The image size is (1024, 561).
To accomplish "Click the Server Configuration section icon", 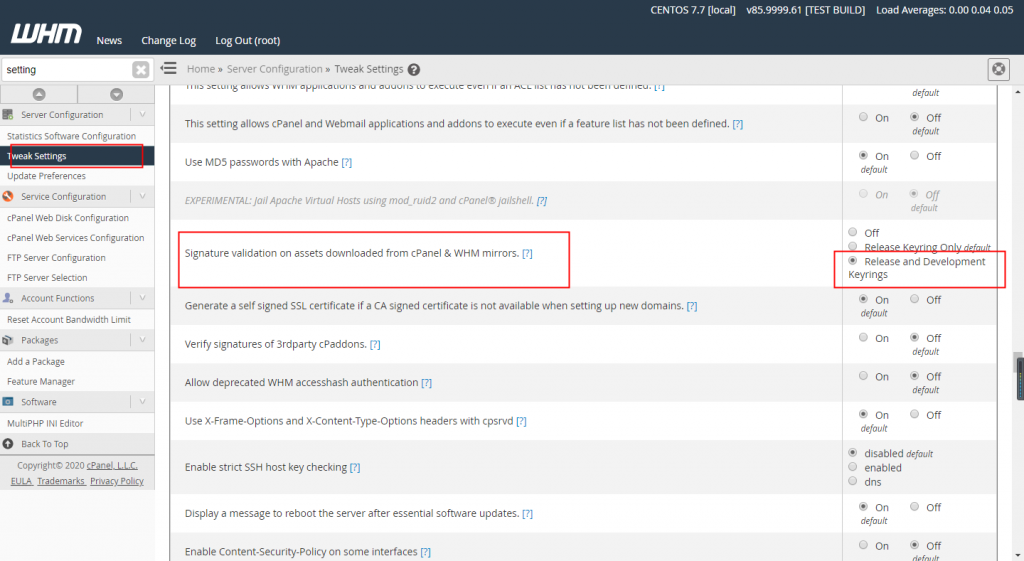I will tap(8, 115).
